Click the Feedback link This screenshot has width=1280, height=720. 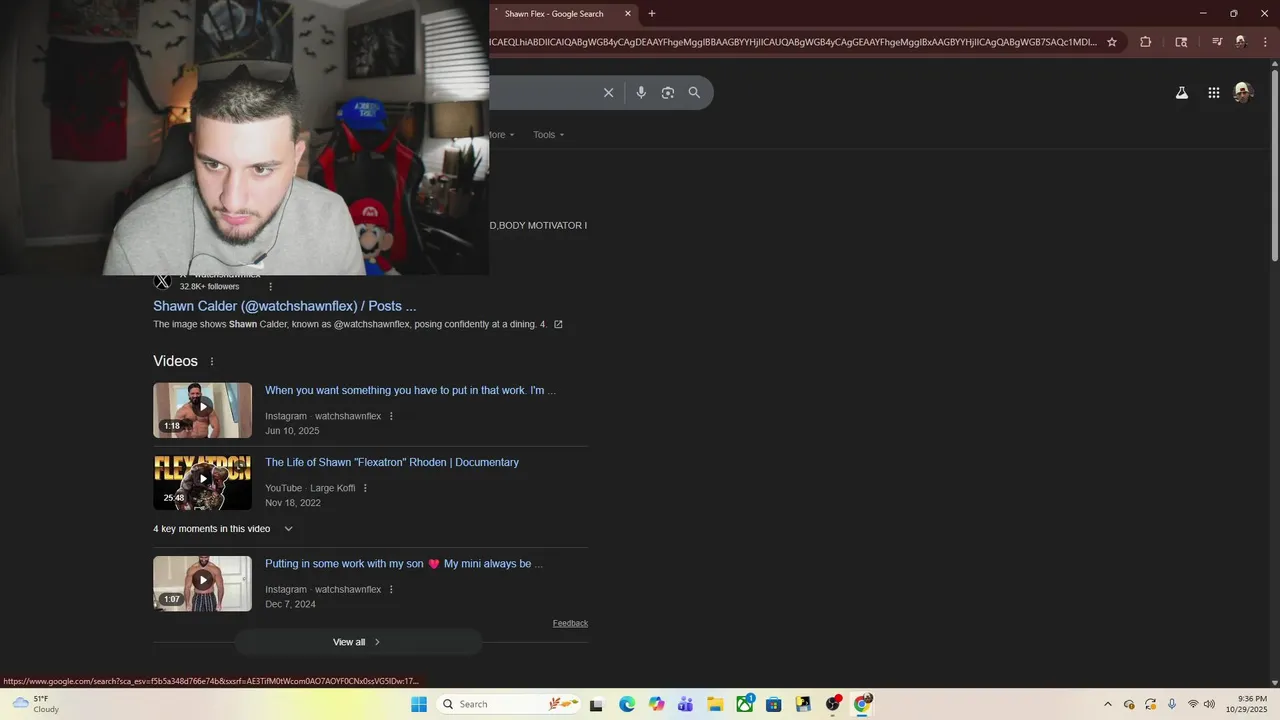coord(570,623)
